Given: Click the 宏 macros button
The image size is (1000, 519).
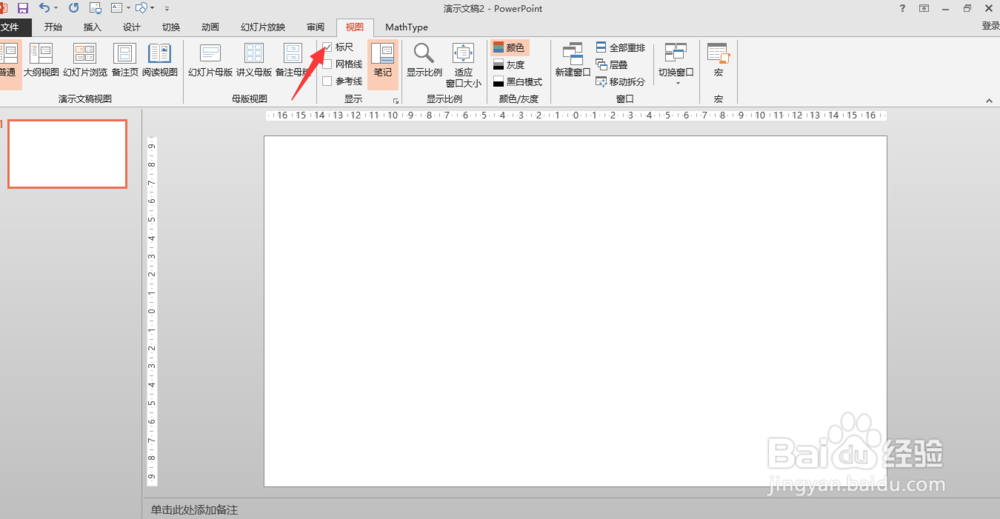Looking at the screenshot, I should 718,61.
